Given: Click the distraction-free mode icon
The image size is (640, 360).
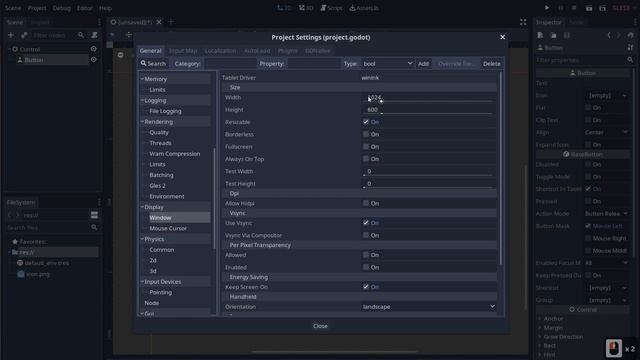Looking at the screenshot, I should point(523,22).
